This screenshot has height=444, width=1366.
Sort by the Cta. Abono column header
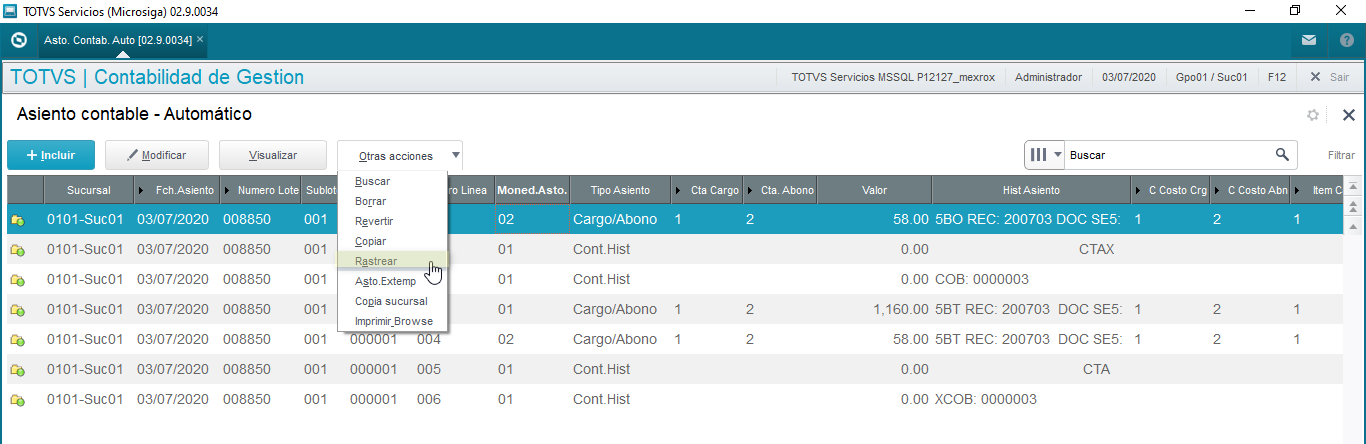(779, 190)
